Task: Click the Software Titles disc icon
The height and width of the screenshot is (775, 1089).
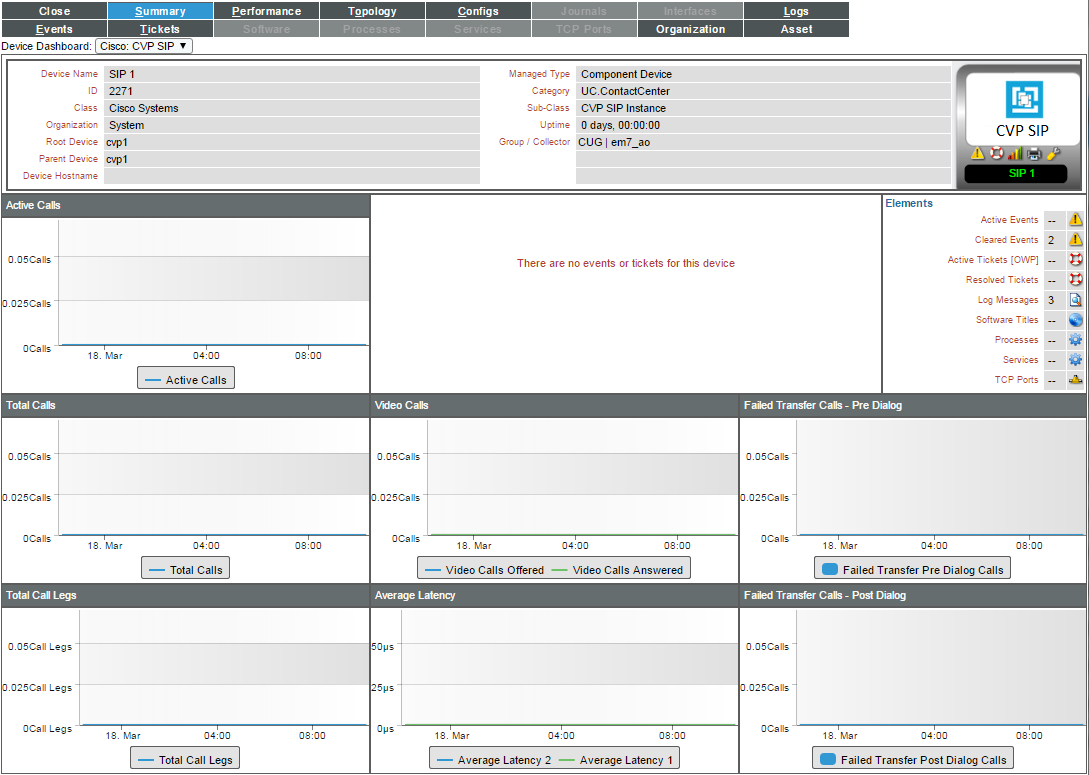Action: pyautogui.click(x=1075, y=320)
